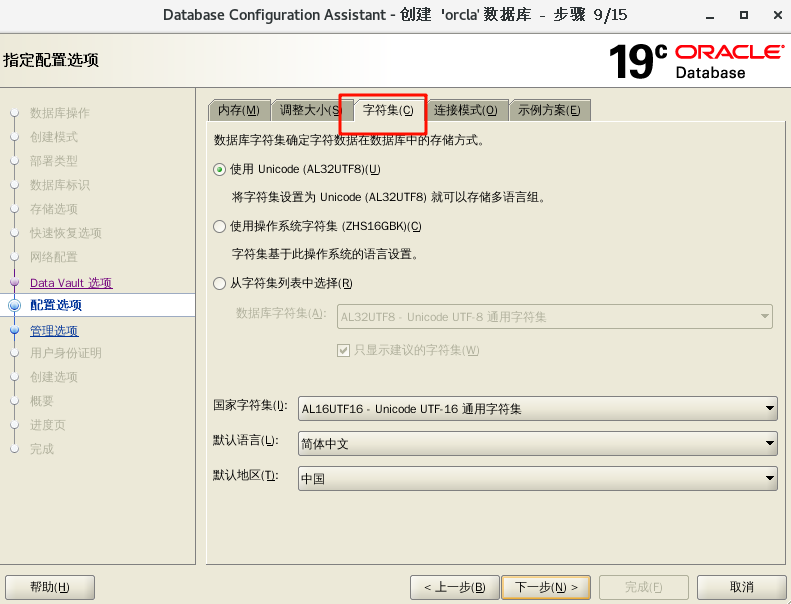
Task: Open the 连接模式 tab
Action: pyautogui.click(x=465, y=110)
